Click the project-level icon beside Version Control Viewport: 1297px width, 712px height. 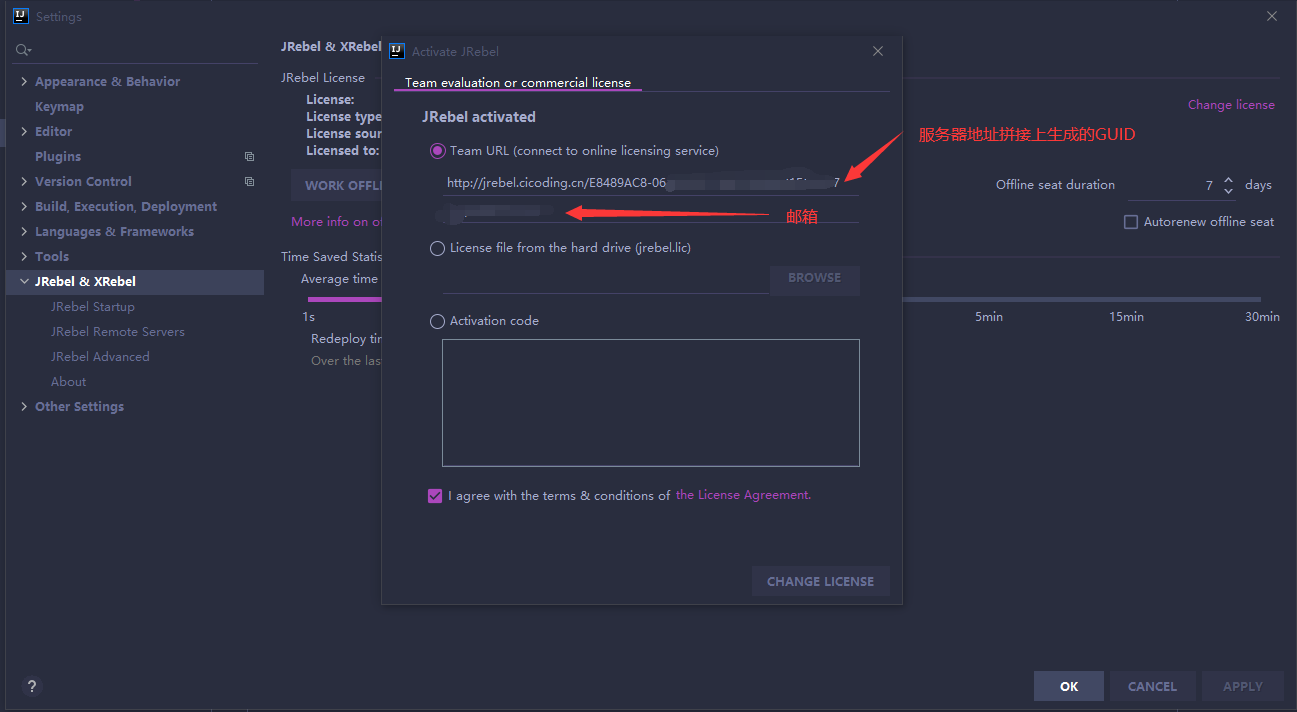[x=249, y=182]
